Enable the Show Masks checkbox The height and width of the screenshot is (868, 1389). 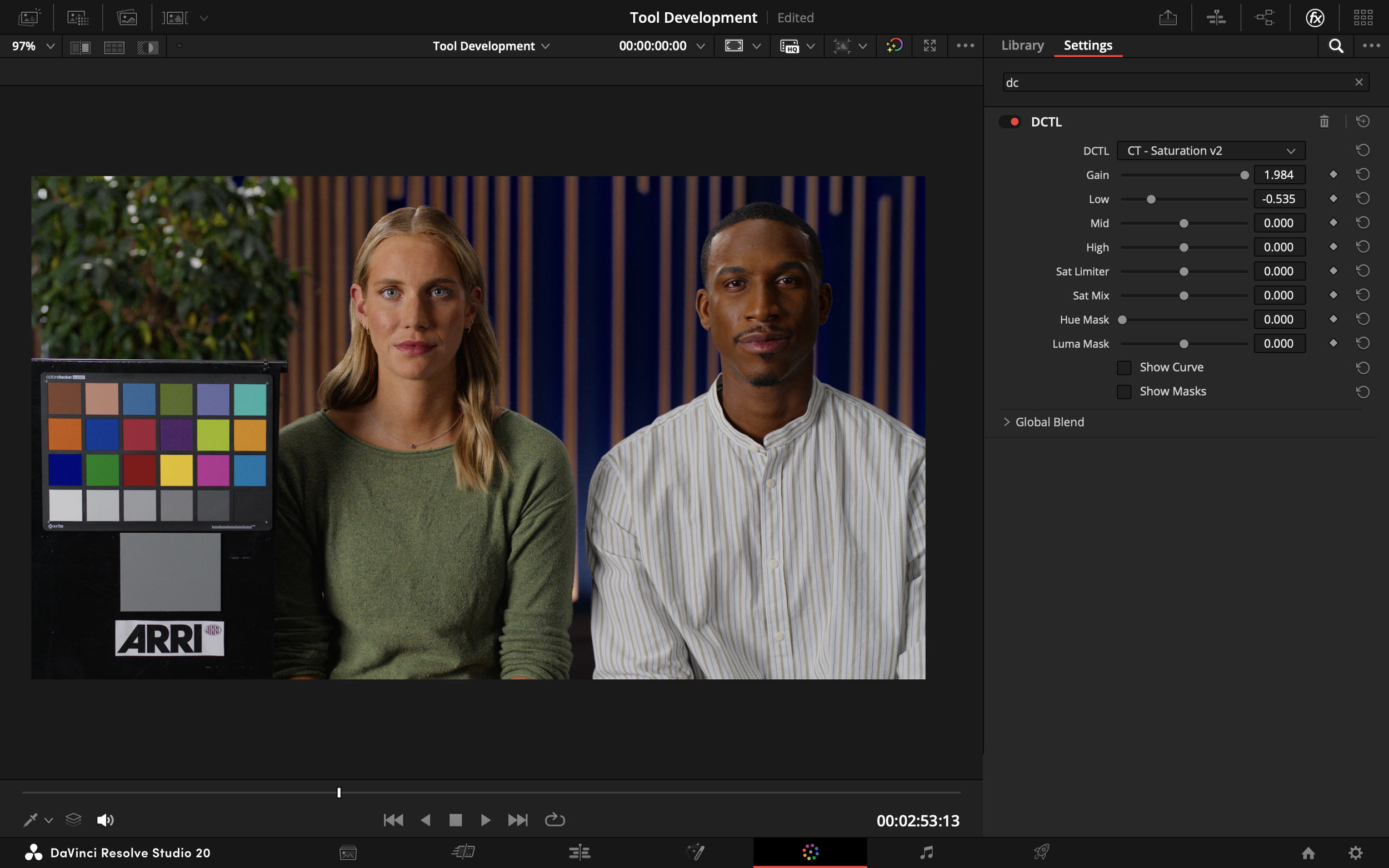(1125, 391)
